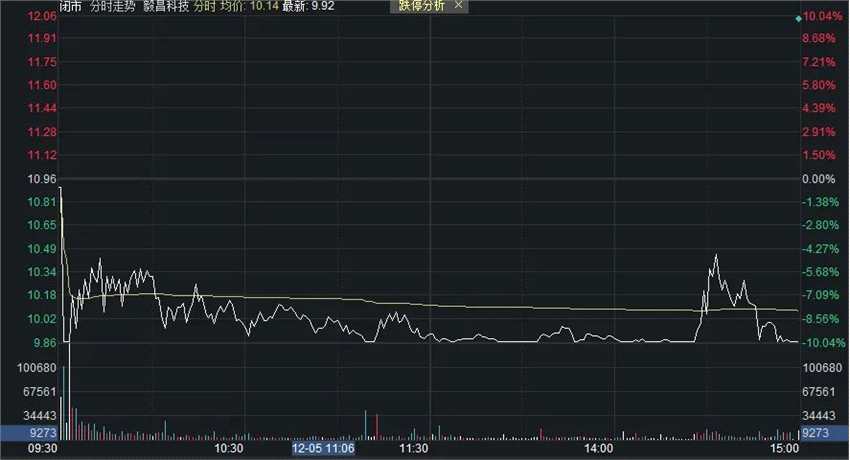Open the 跌停分析 tab
The width and height of the screenshot is (850, 460).
pos(421,6)
